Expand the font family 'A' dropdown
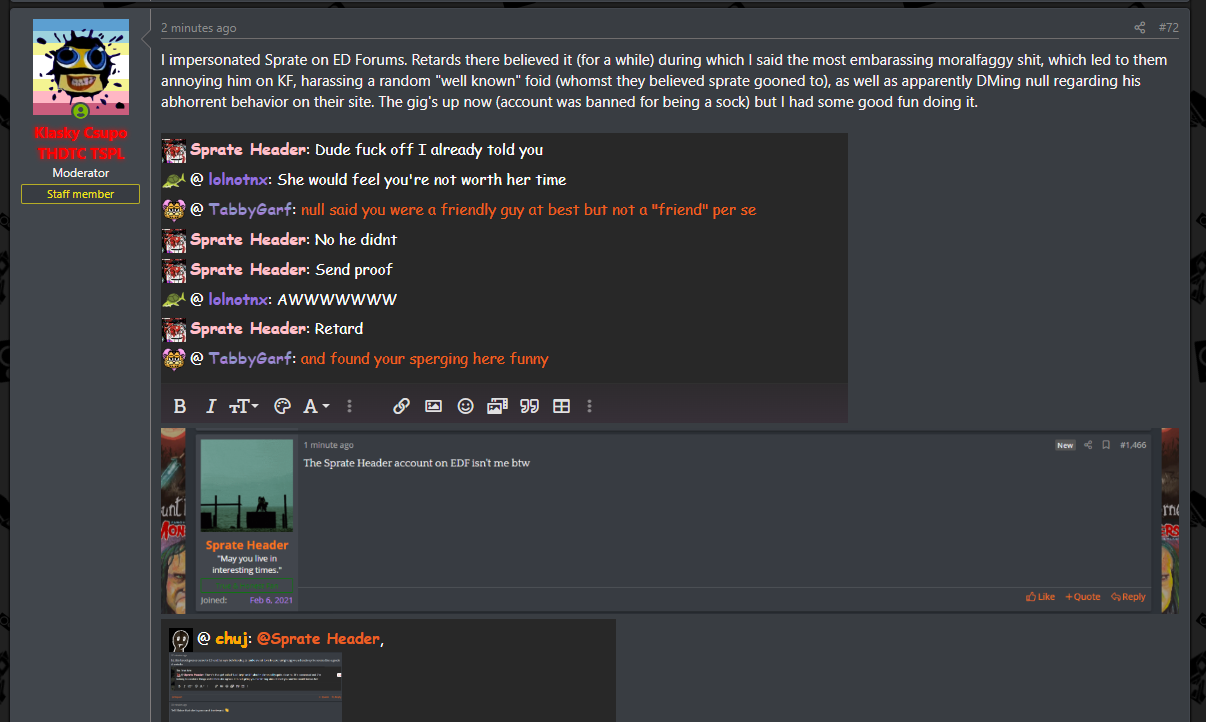The image size is (1206, 722). (x=316, y=406)
